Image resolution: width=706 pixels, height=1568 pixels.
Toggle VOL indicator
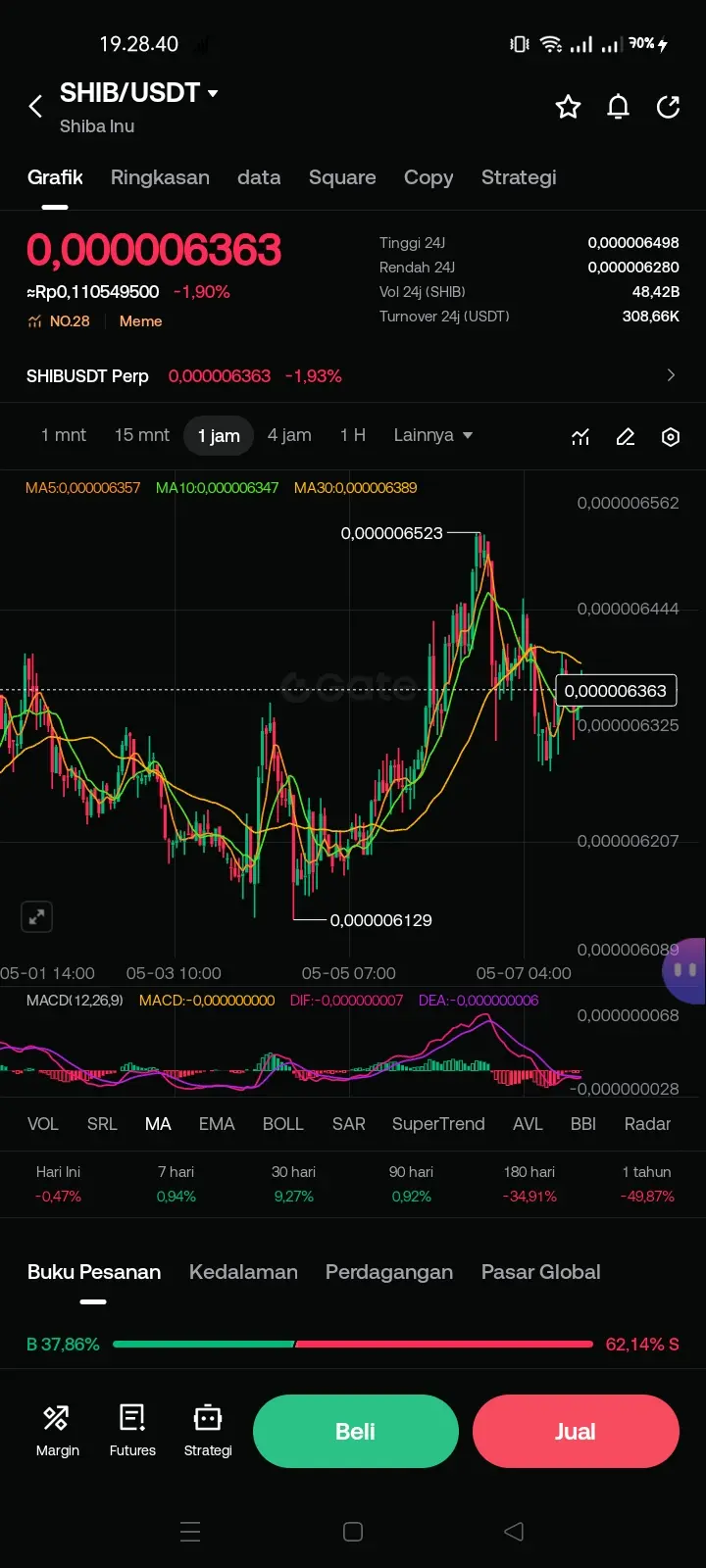43,1124
